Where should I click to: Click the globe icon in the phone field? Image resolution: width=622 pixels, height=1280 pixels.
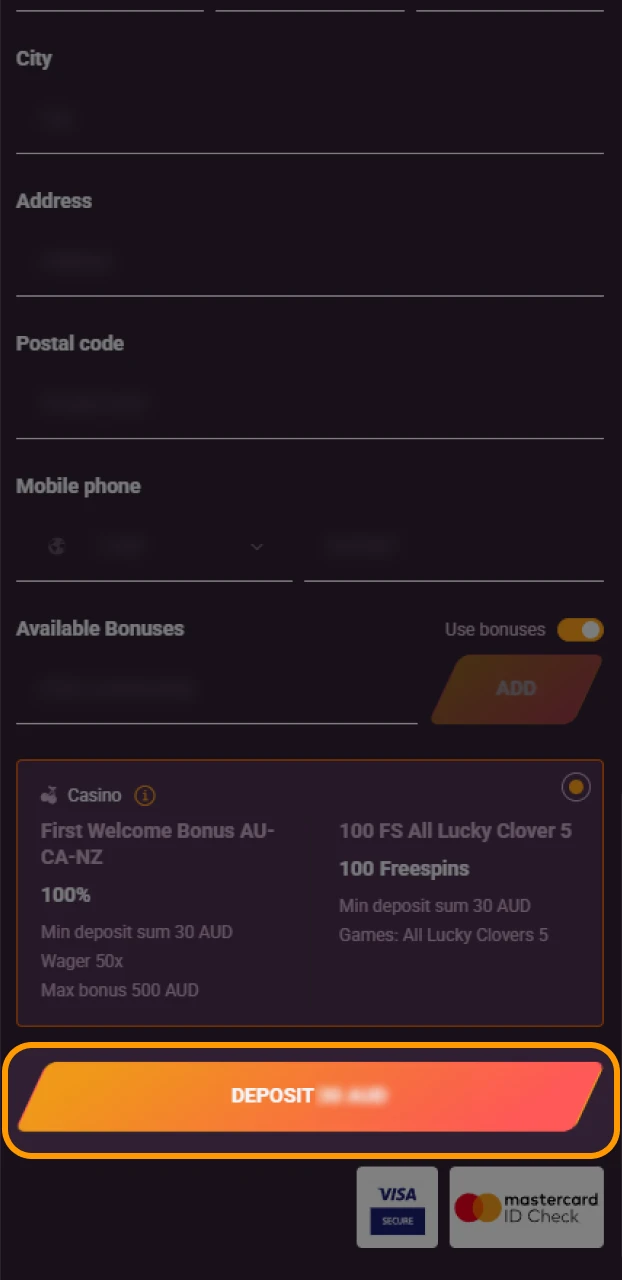coord(57,546)
